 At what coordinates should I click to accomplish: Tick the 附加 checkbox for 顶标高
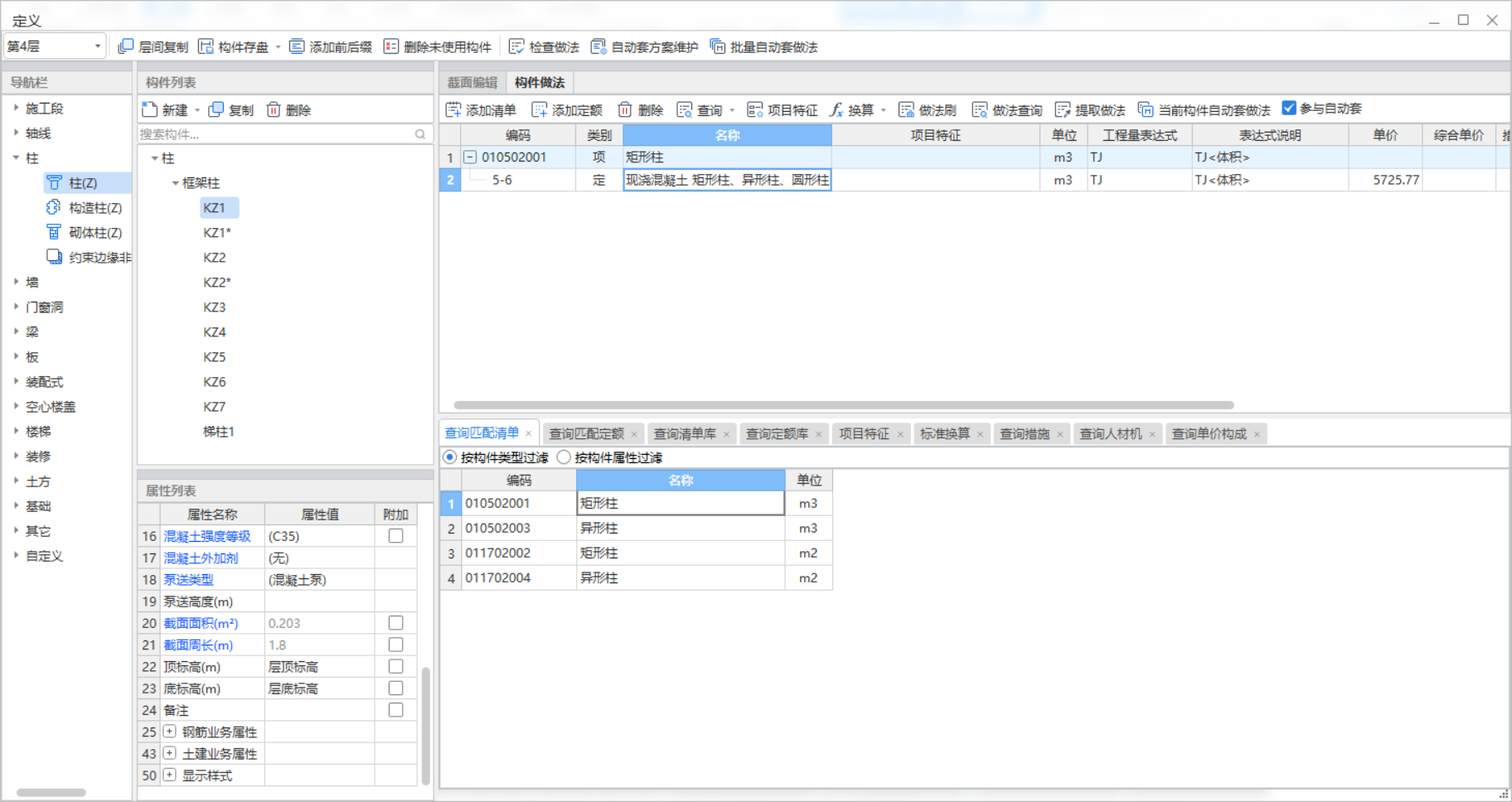395,666
